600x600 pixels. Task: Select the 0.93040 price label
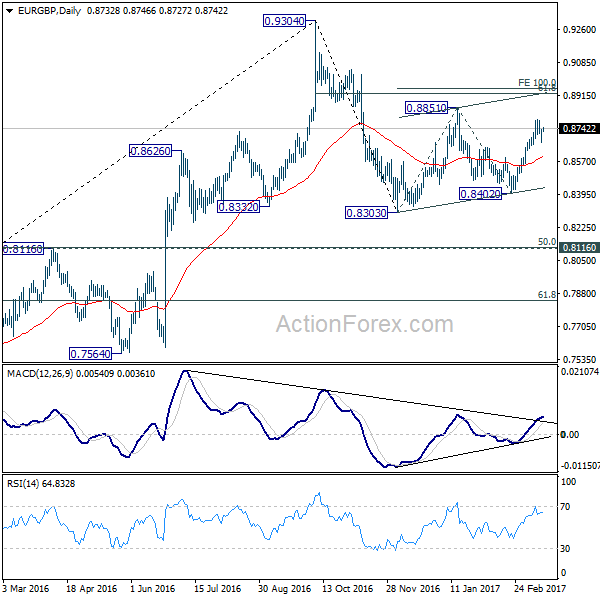[x=284, y=21]
